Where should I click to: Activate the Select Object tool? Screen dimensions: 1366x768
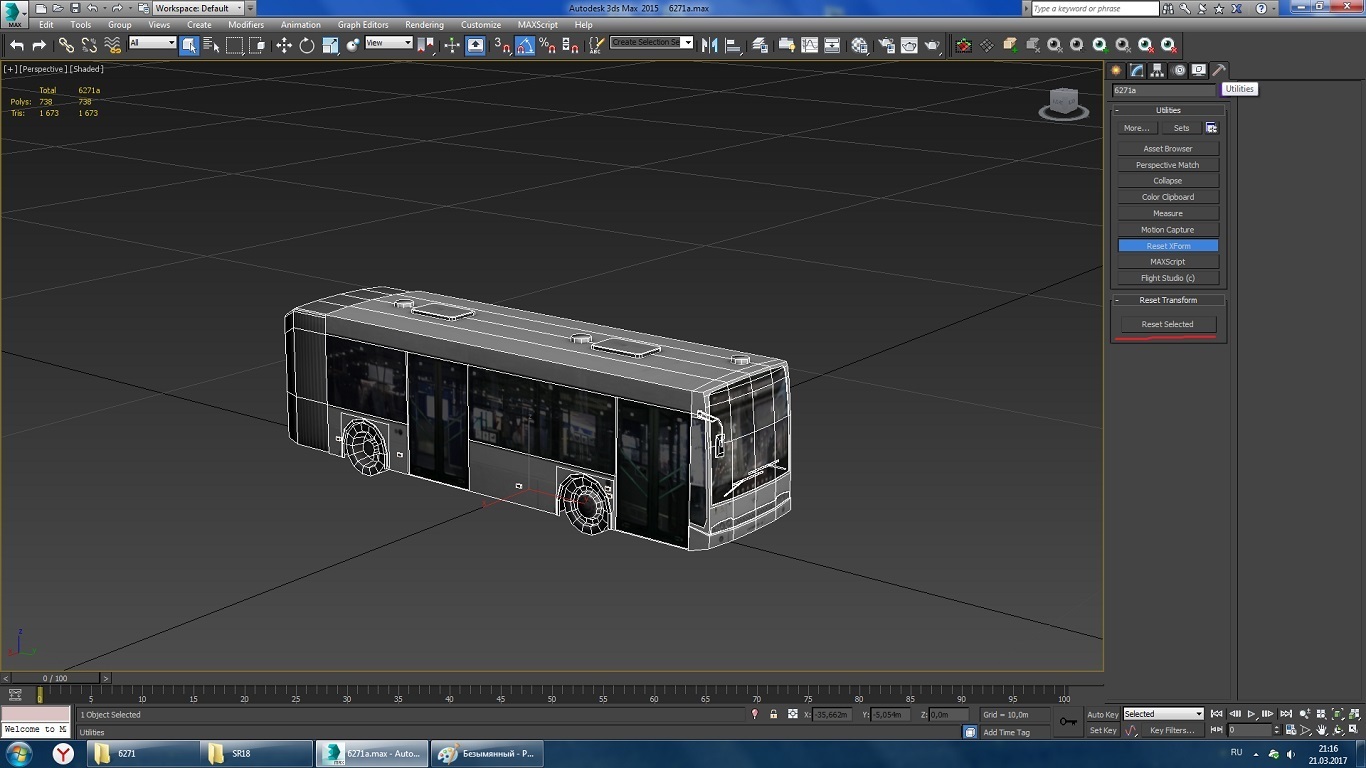coord(189,45)
